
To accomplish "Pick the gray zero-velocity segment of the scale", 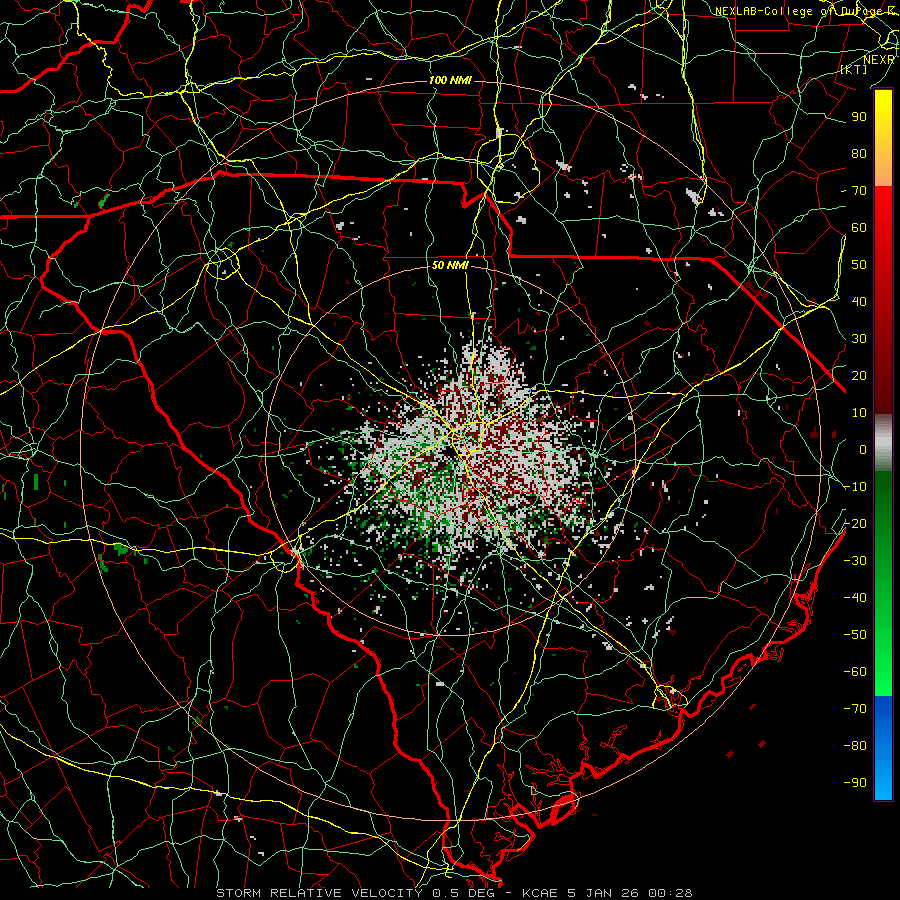I will coord(883,443).
